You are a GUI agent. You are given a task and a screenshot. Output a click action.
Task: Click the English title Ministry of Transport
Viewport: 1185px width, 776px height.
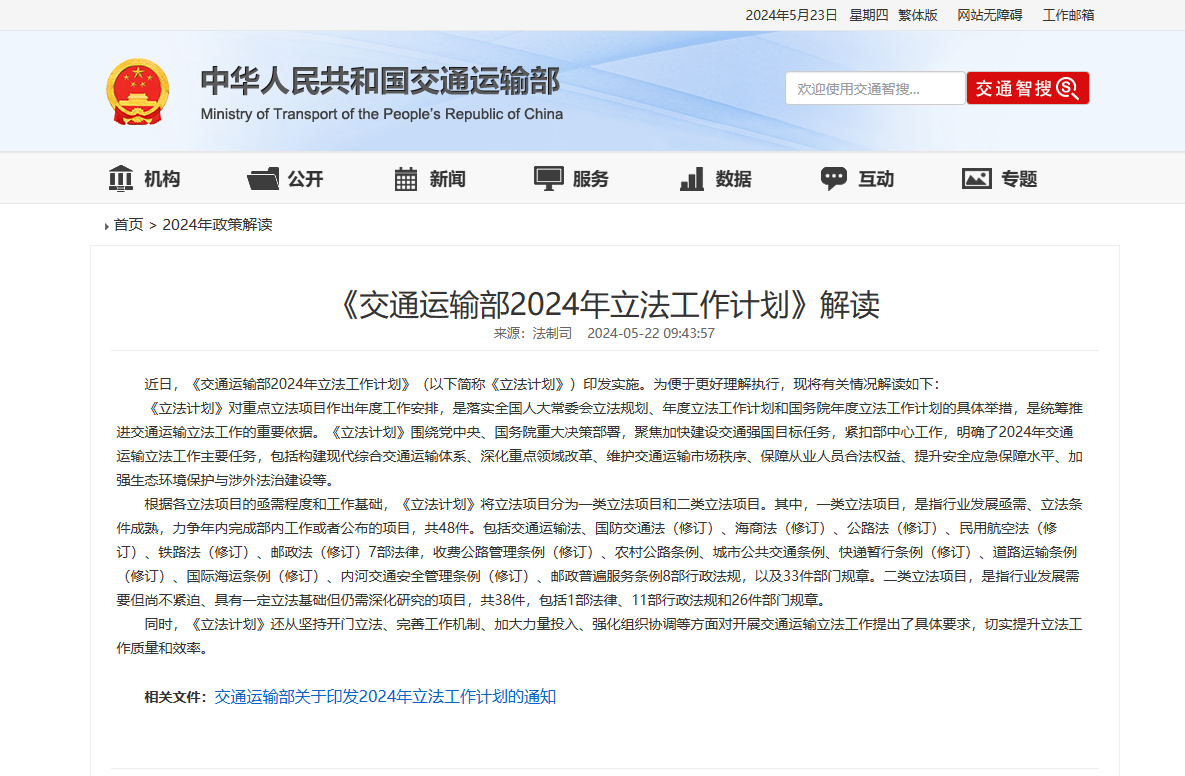(x=382, y=114)
